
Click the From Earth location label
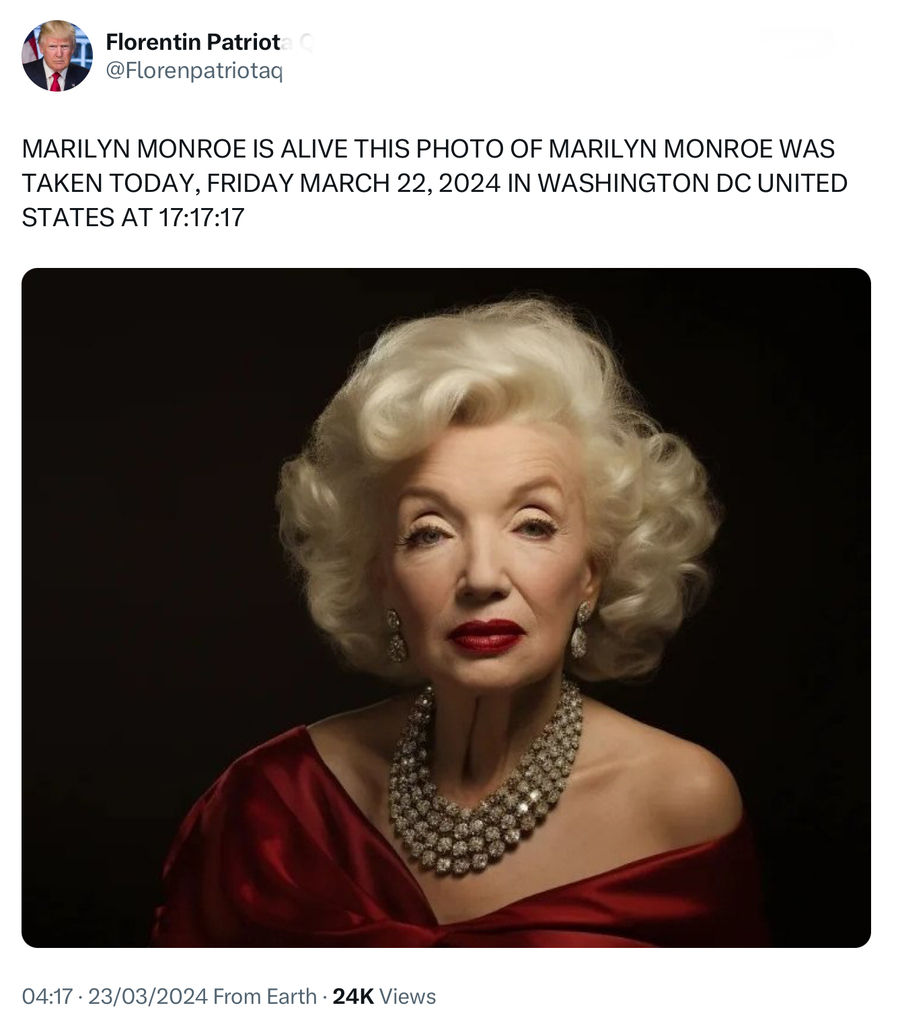(x=265, y=996)
